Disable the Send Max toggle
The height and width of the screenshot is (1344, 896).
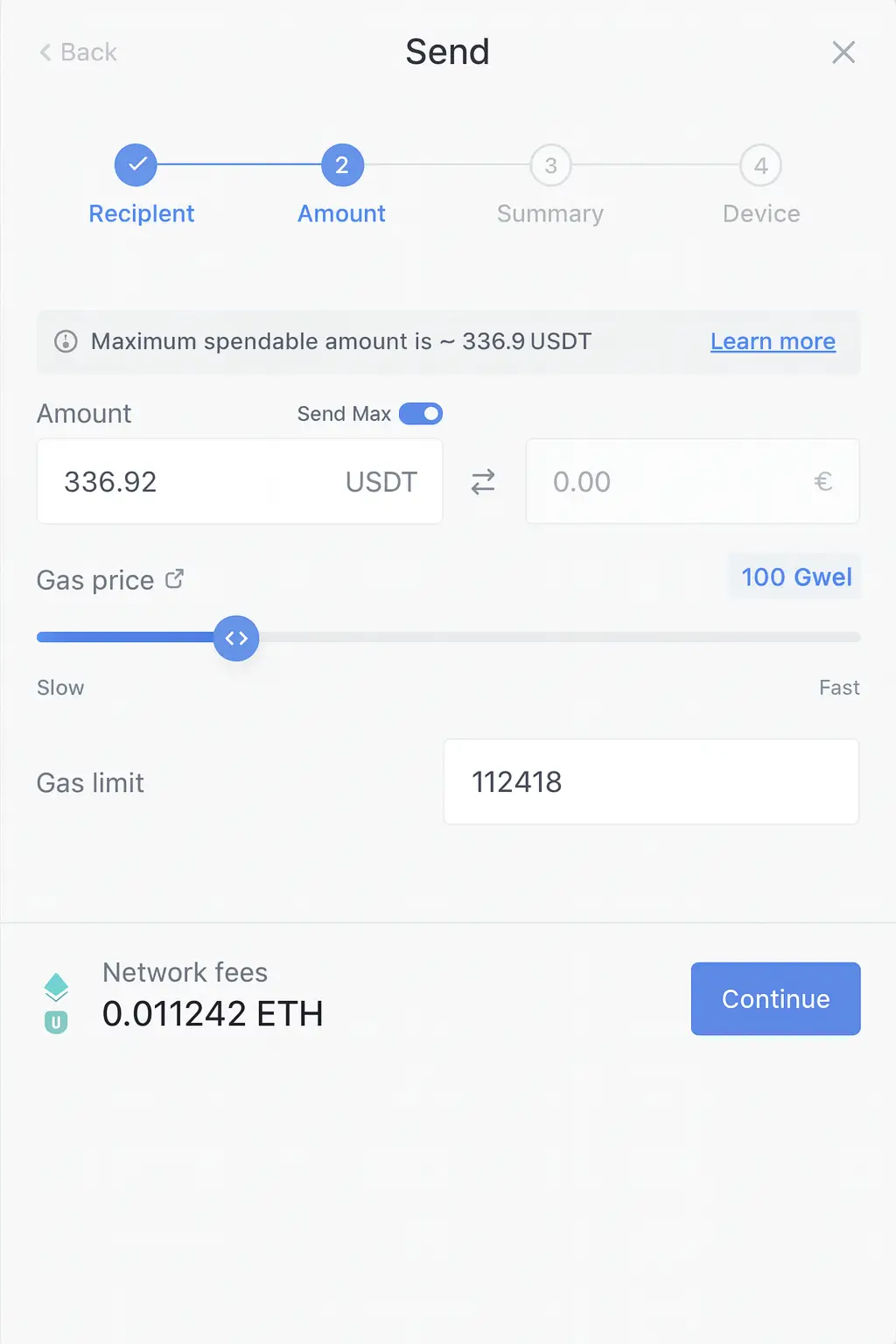[421, 414]
